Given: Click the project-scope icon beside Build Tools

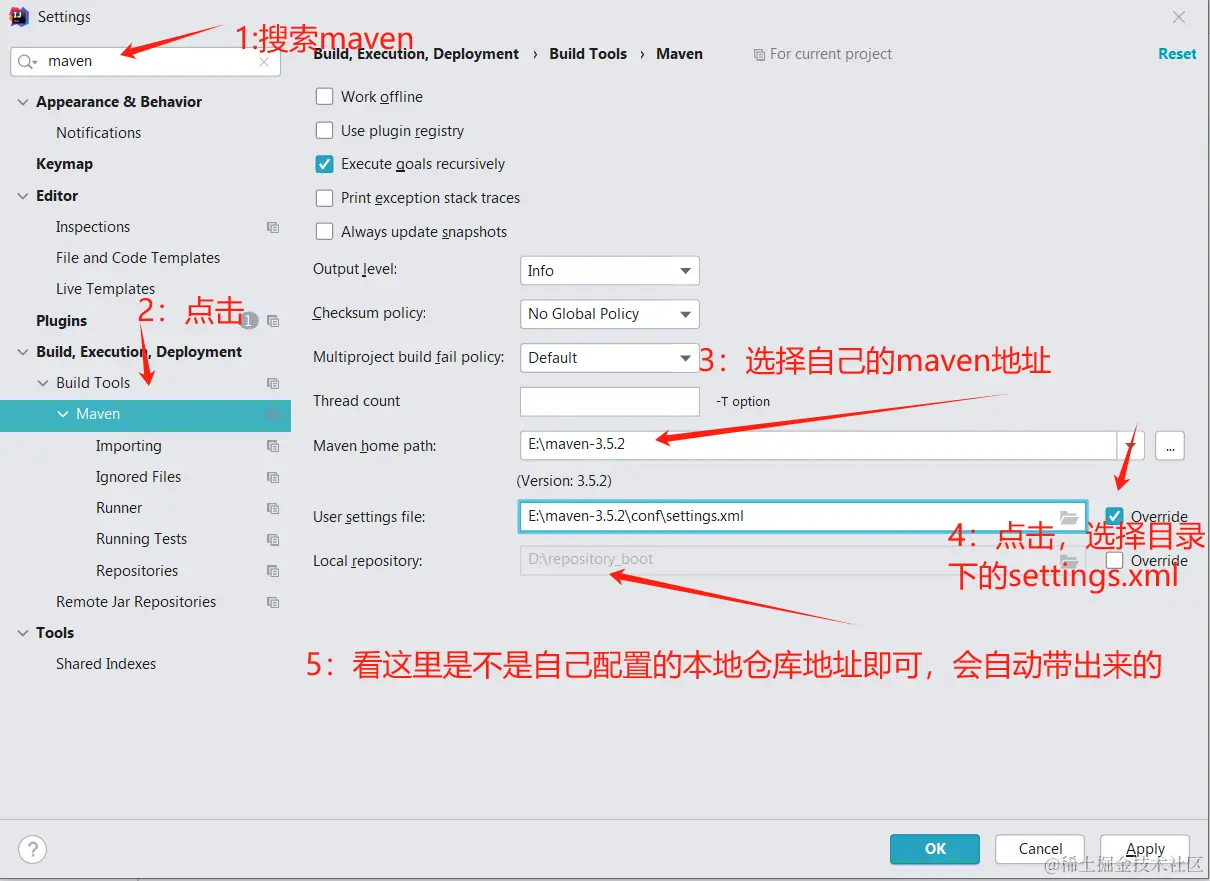Looking at the screenshot, I should tap(273, 383).
